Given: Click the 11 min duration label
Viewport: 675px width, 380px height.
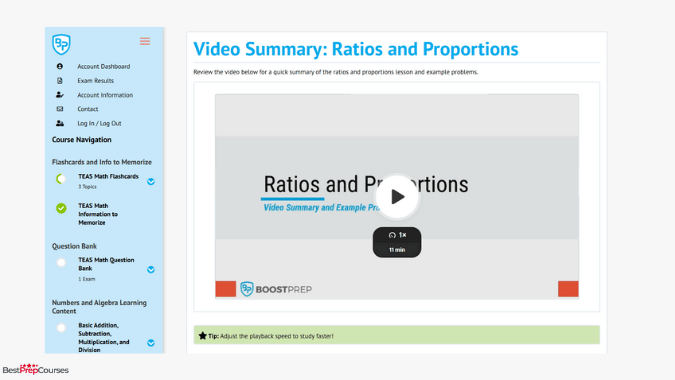Looking at the screenshot, I should 397,250.
